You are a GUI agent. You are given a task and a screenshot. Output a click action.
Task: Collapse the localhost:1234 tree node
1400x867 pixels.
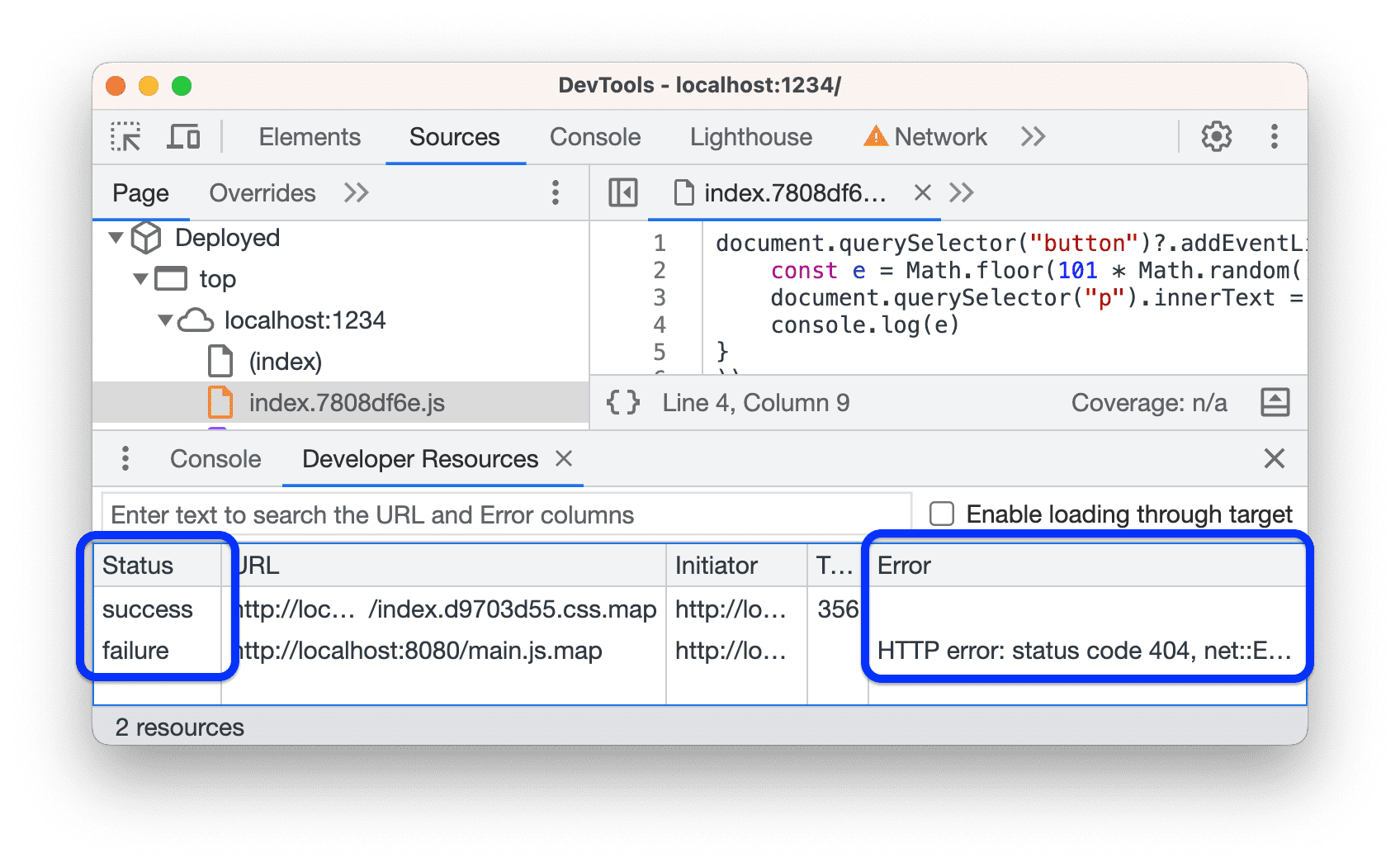point(166,320)
